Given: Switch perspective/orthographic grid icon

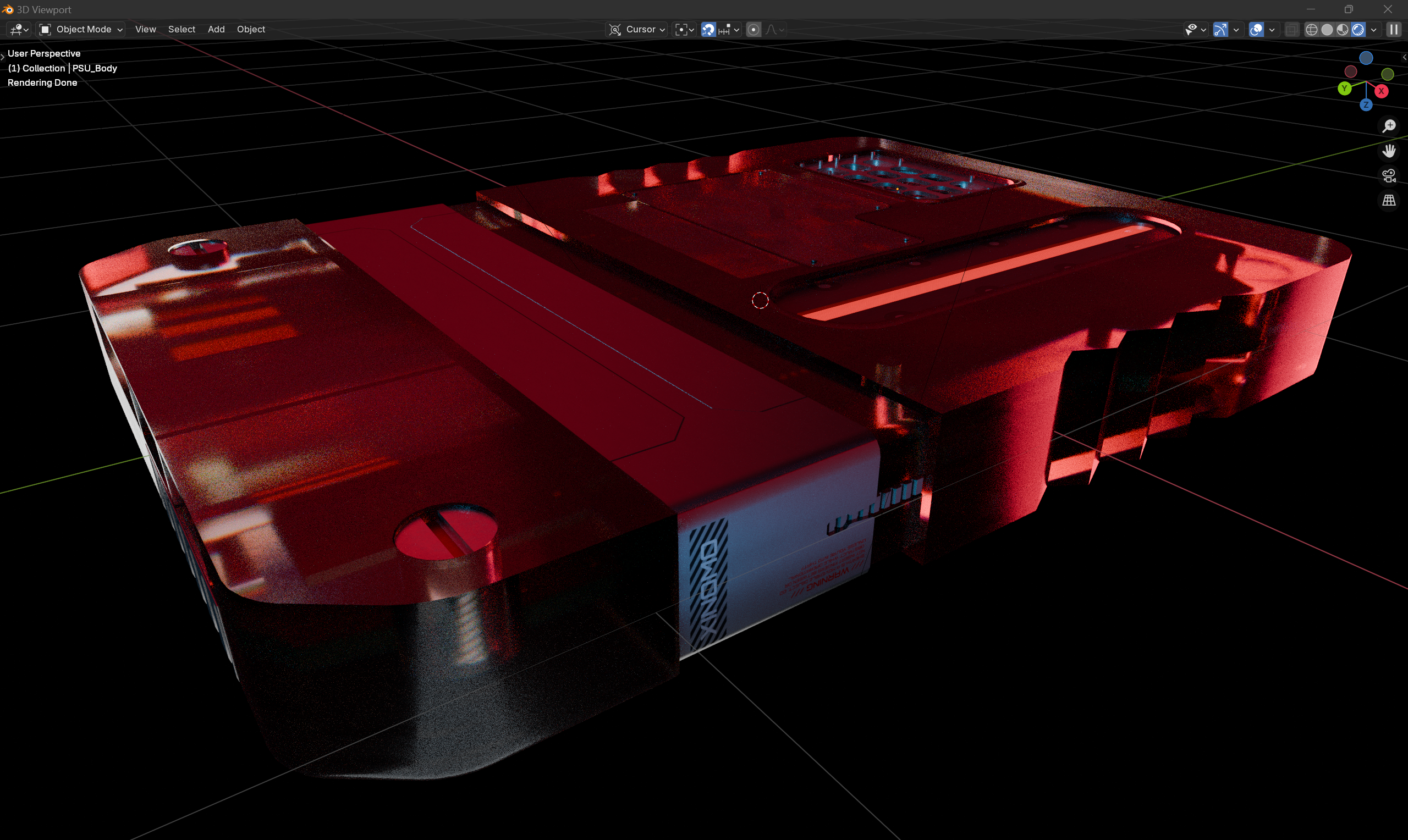Looking at the screenshot, I should 1389,200.
